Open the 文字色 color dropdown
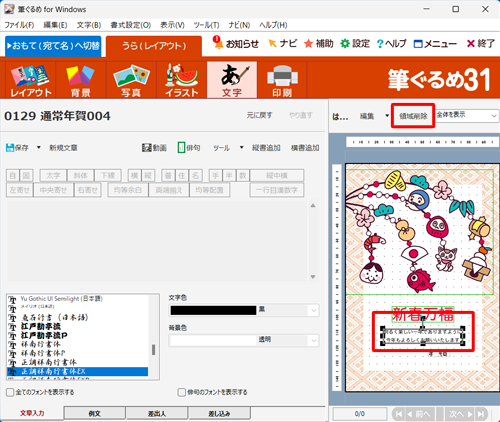500x422 pixels. (x=314, y=310)
